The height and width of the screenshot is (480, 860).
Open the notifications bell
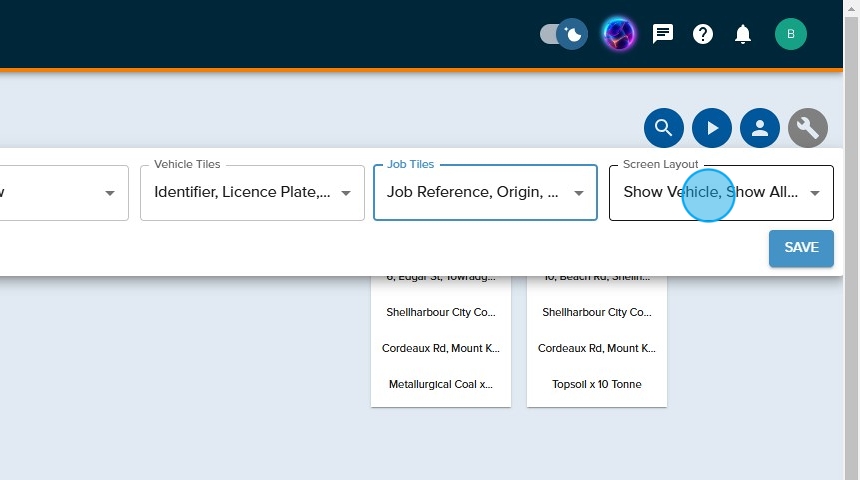743,34
